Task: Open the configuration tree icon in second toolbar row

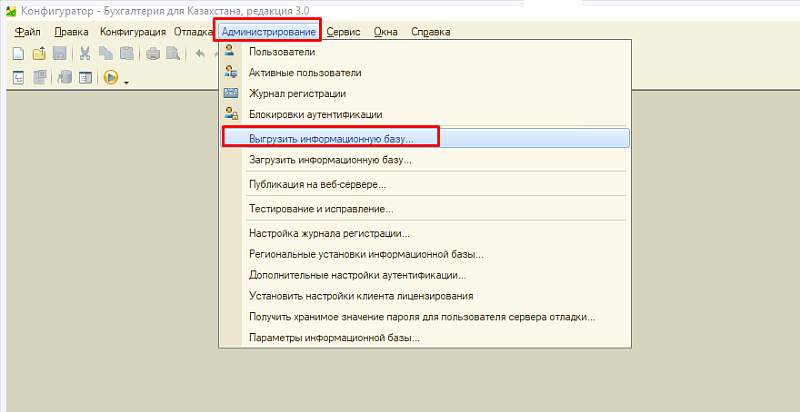Action: 17,77
